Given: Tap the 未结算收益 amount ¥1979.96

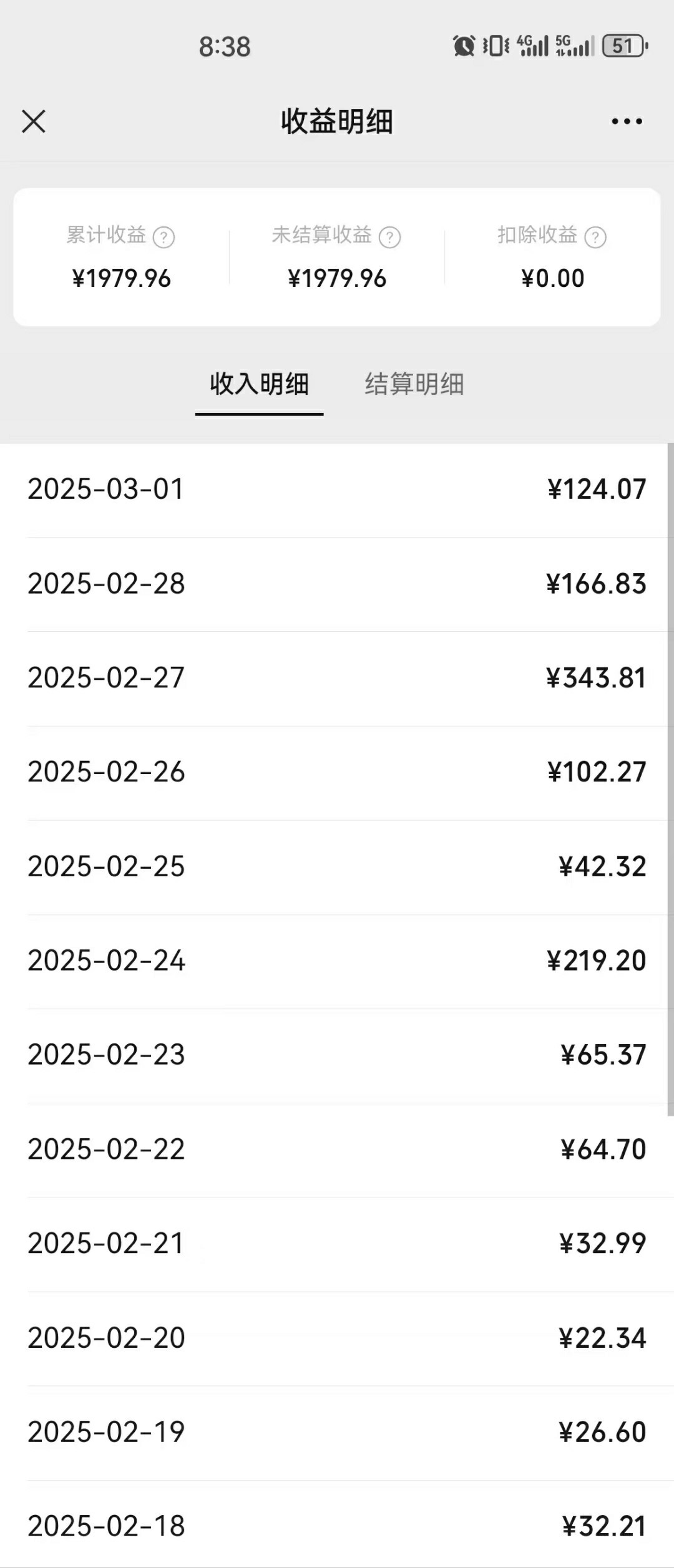Looking at the screenshot, I should (337, 279).
